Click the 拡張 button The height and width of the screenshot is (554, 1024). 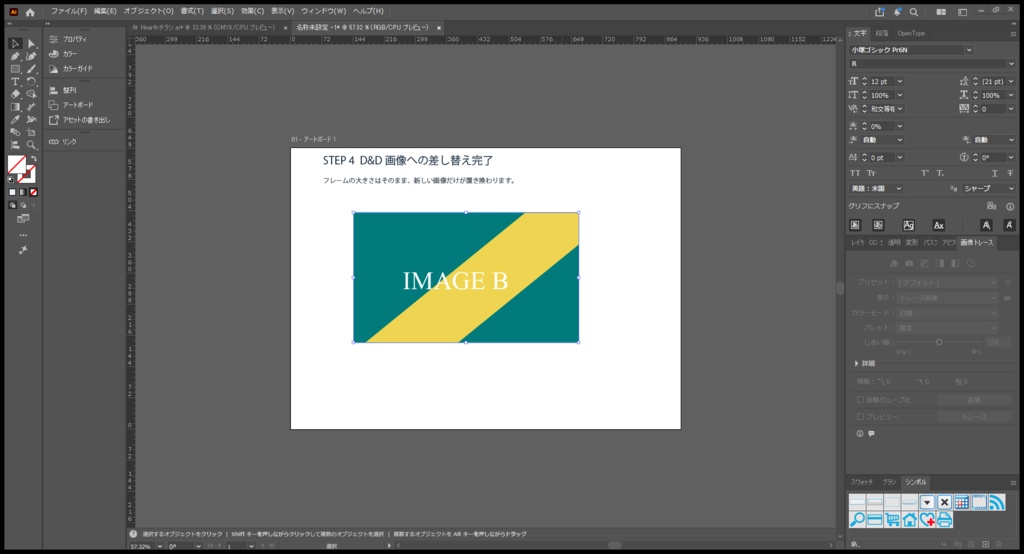(974, 400)
